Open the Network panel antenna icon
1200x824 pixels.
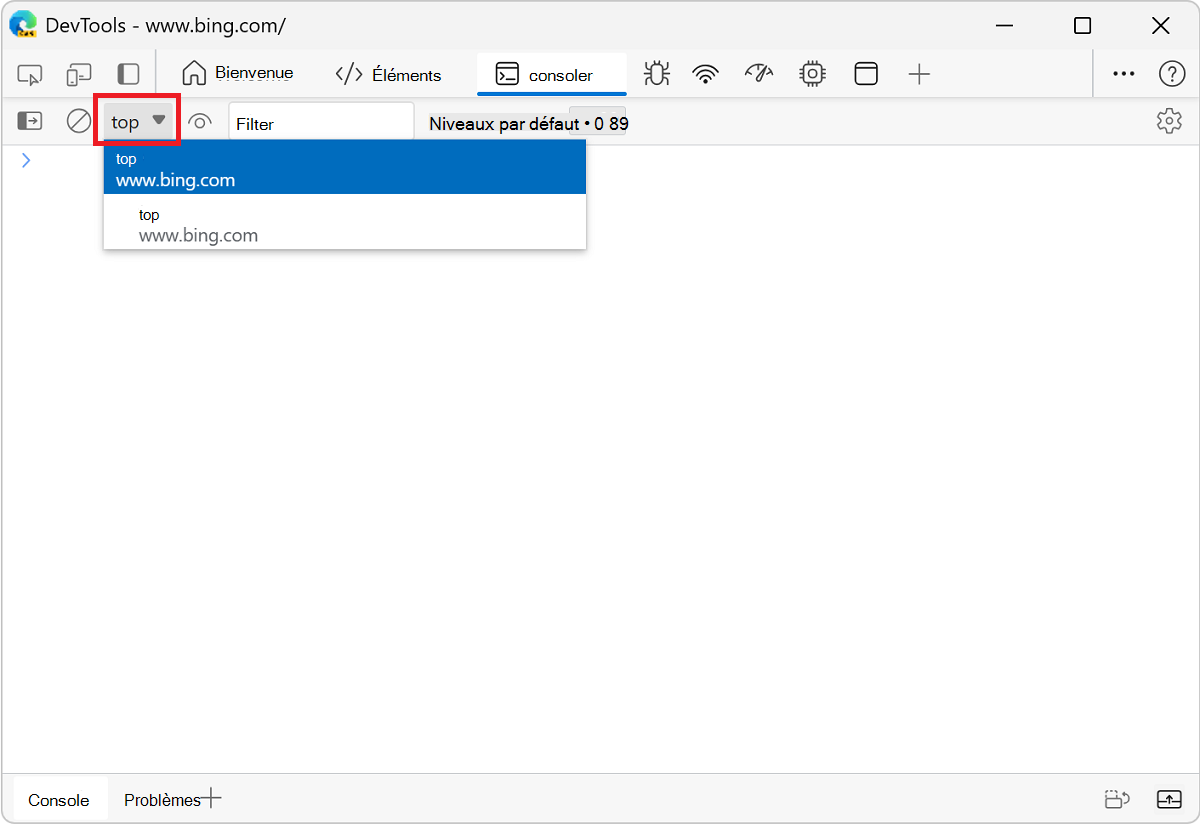coord(705,73)
